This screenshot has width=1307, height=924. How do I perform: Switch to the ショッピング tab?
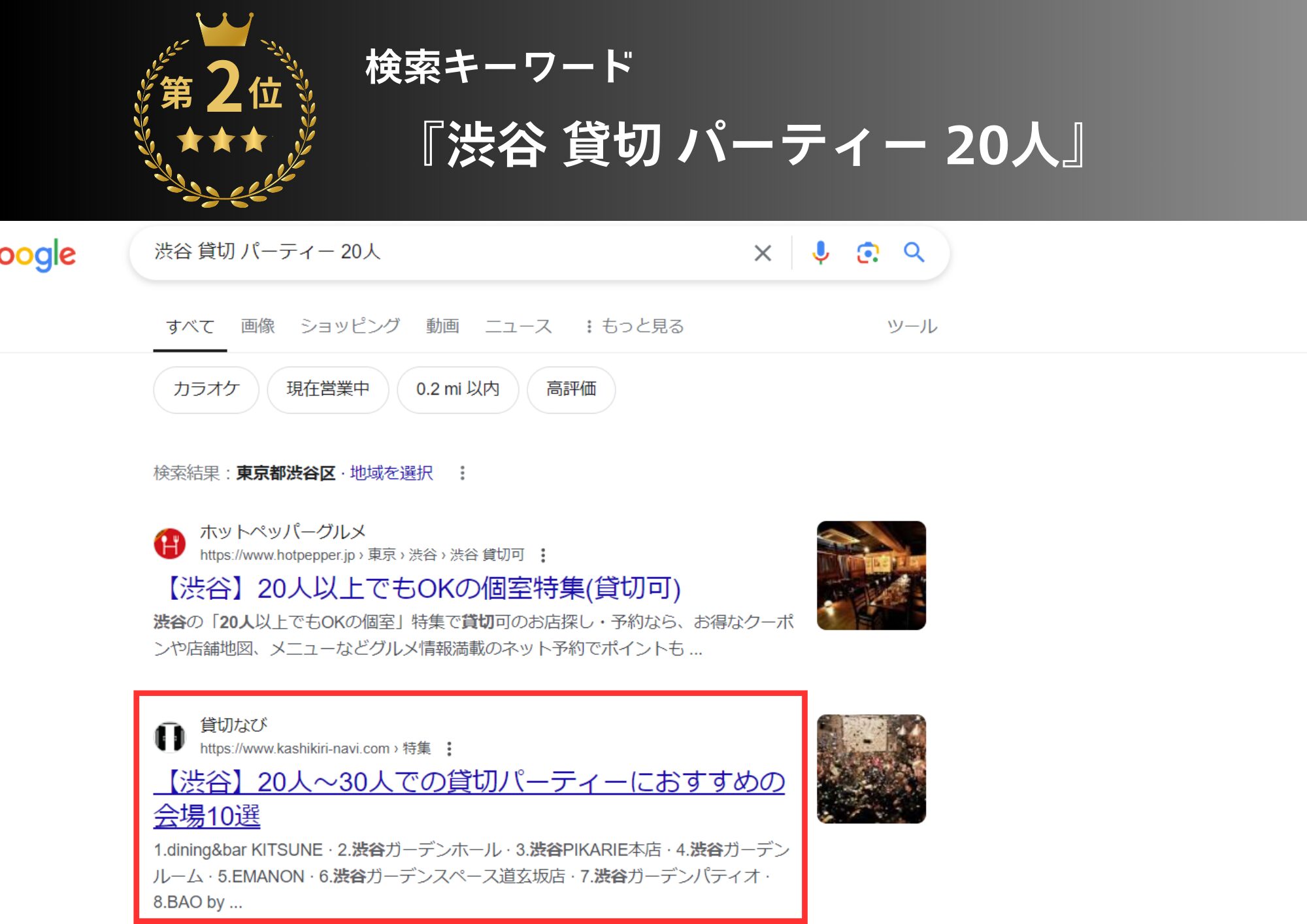350,326
